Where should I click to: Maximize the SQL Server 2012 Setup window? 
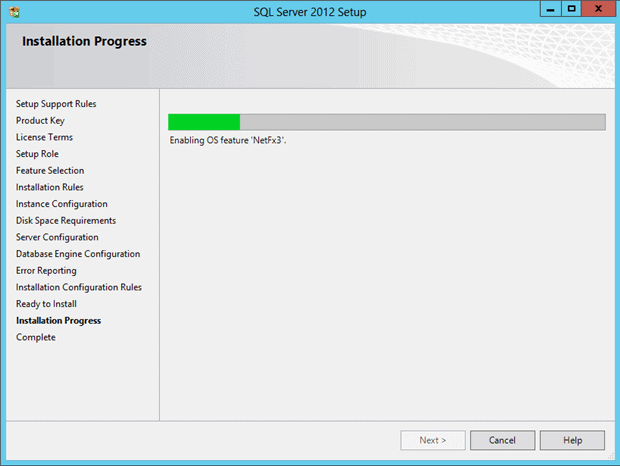(x=571, y=9)
